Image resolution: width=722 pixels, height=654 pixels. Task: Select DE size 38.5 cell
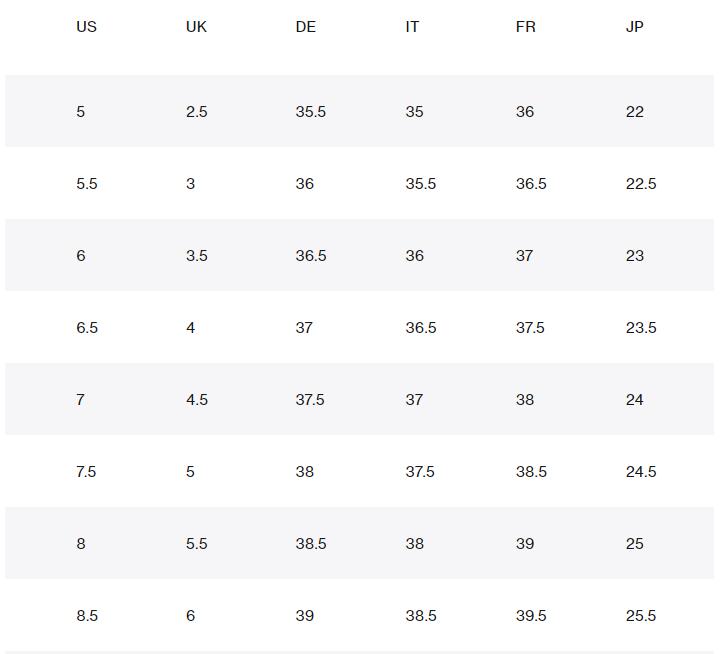[311, 544]
